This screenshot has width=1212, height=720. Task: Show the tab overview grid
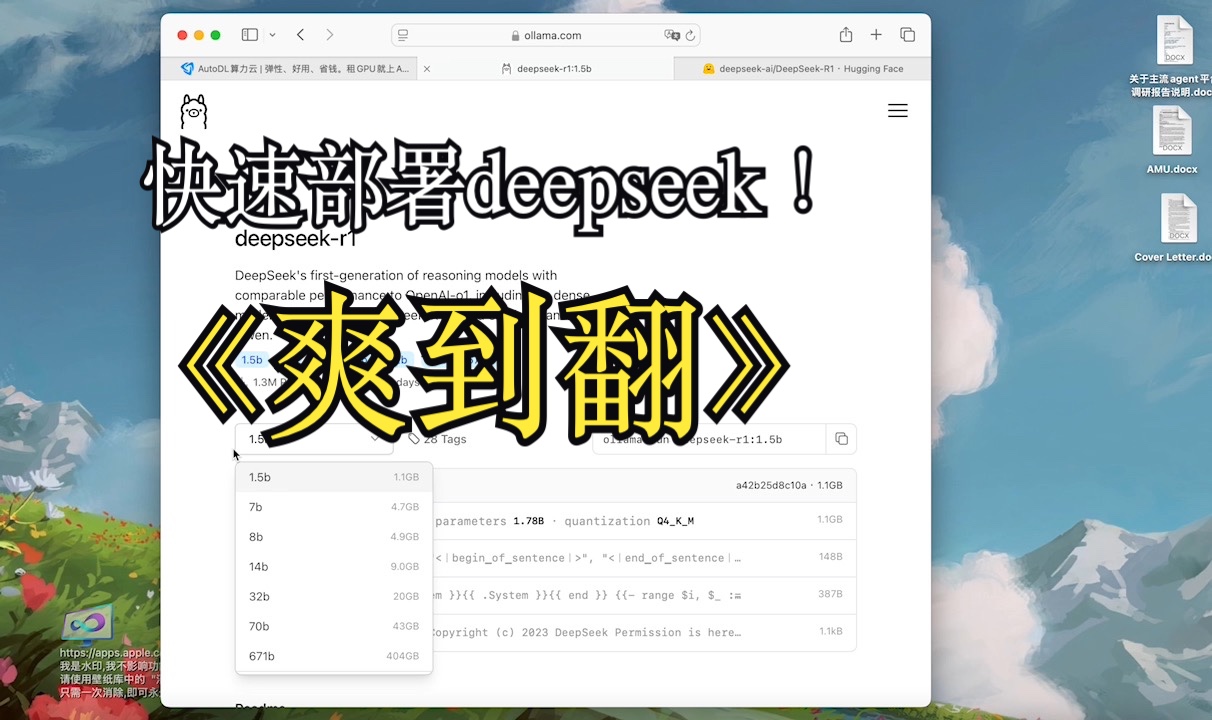(908, 34)
